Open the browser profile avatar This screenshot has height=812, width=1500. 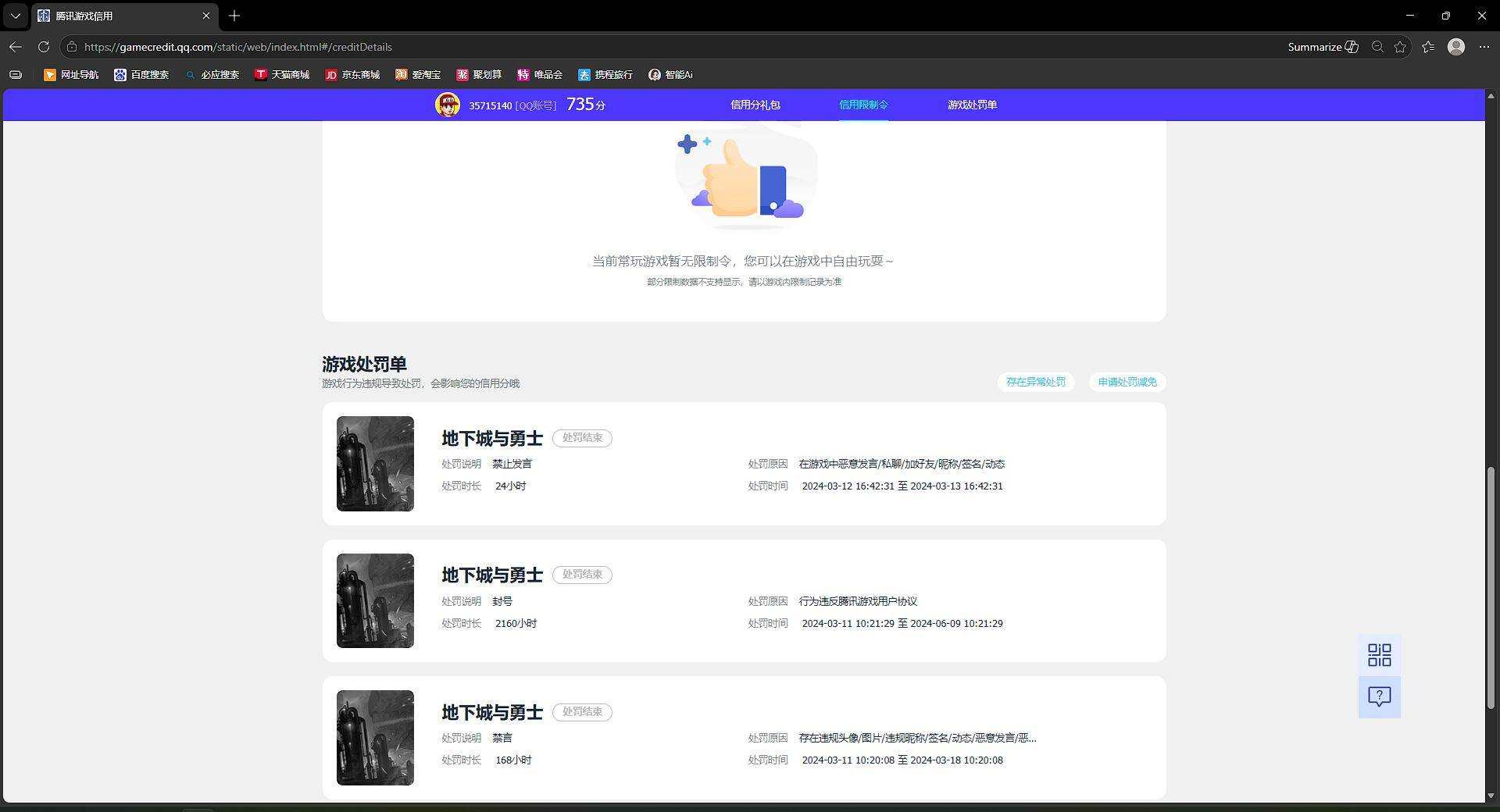1456,47
